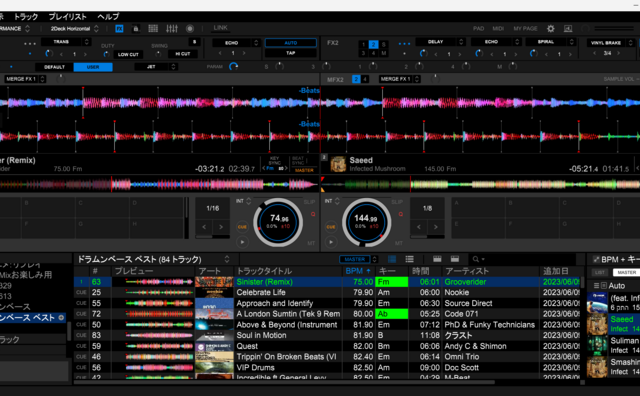Switch browser to artwork grid view icon
Viewport: 640px width, 396px height.
coord(392,259)
